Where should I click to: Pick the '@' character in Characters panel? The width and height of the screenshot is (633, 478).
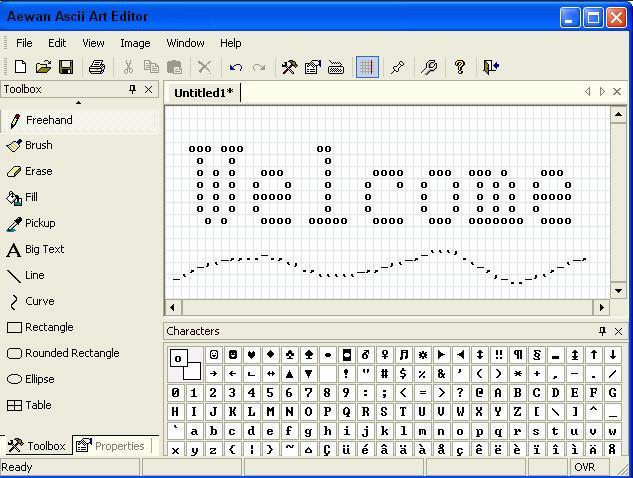479,393
